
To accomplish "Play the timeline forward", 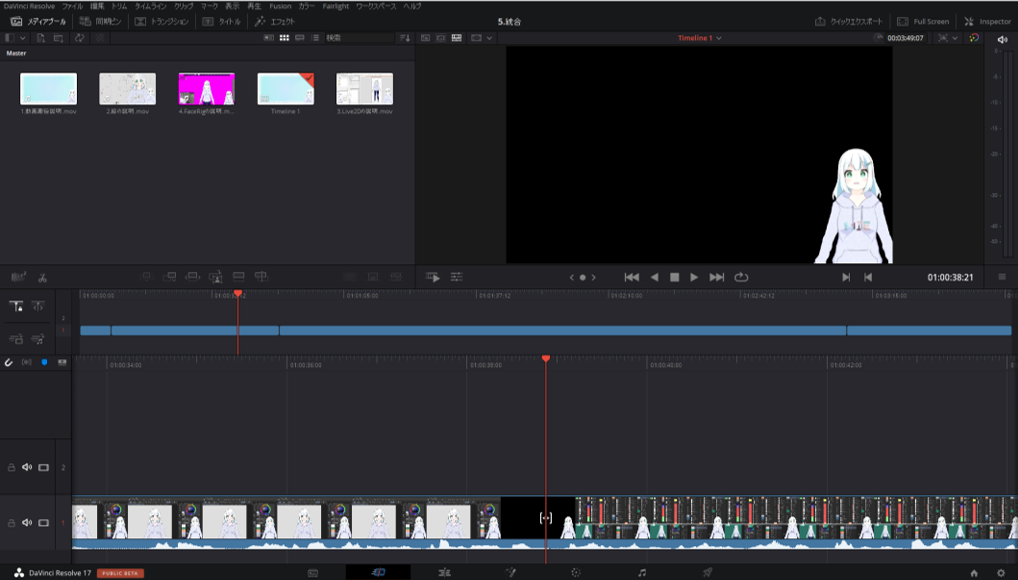I will pos(694,277).
